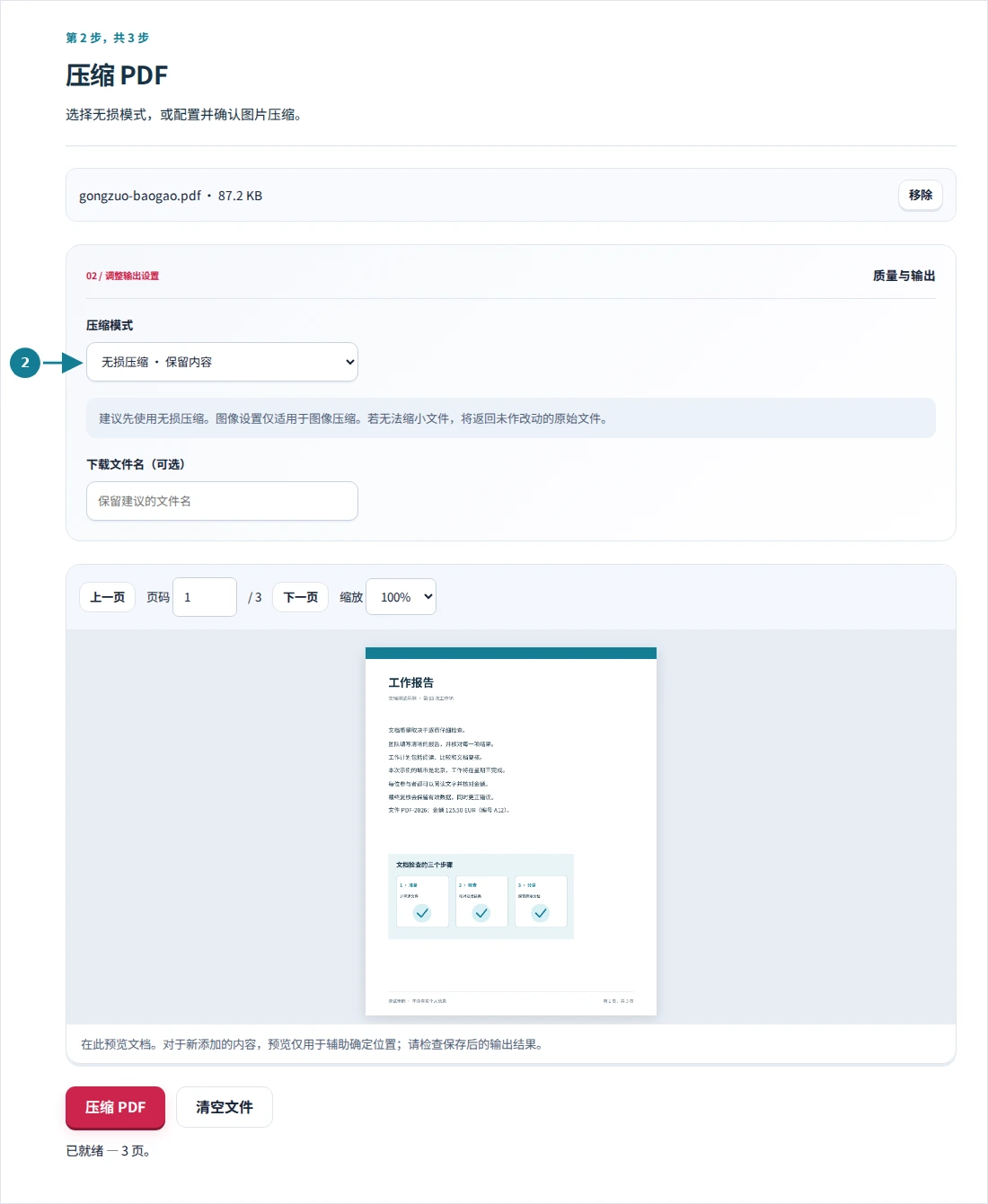Click the 压缩 PDF page heading
This screenshot has height=1204, width=988.
[117, 75]
